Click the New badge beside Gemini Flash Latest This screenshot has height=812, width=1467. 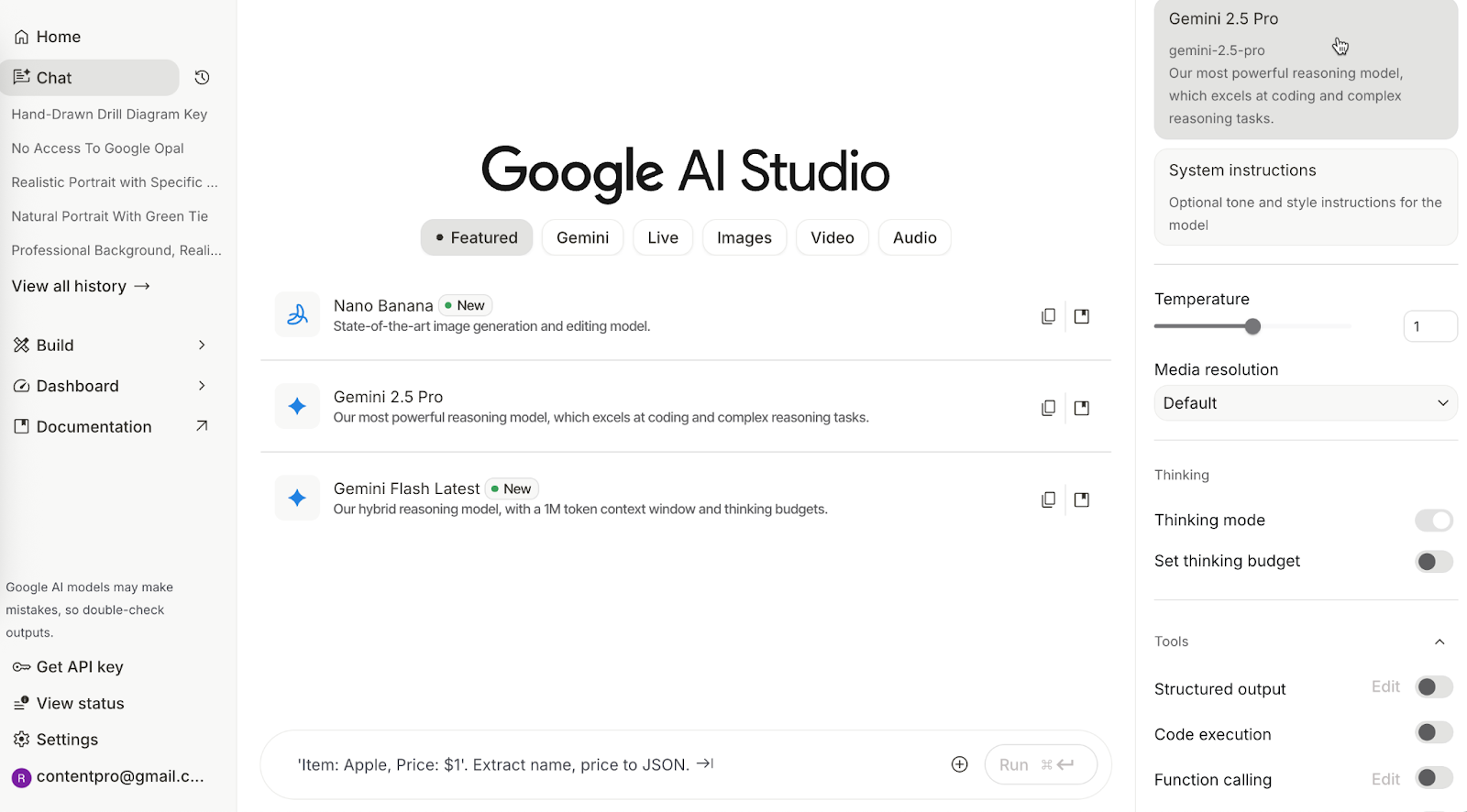512,488
